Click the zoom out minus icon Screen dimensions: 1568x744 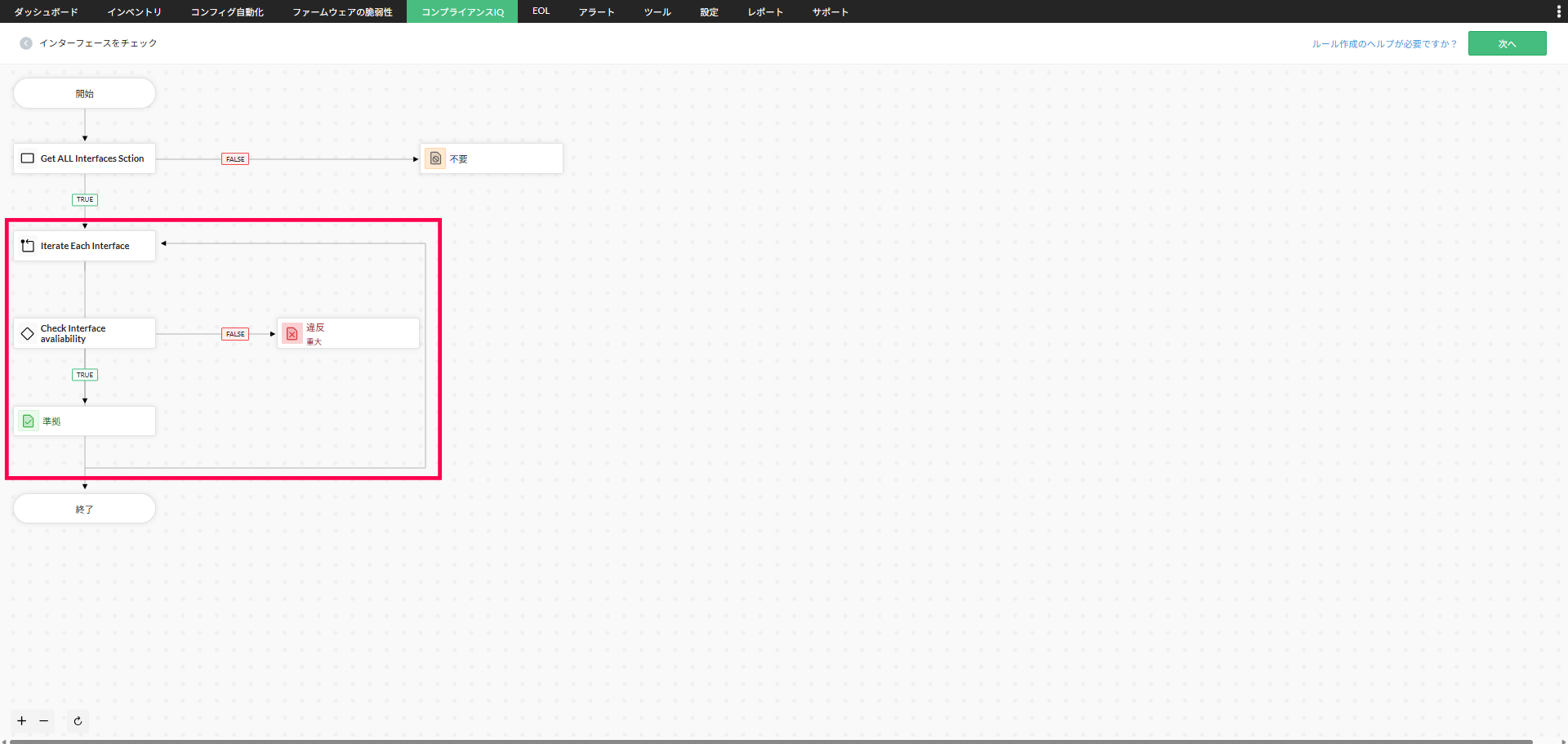pyautogui.click(x=44, y=721)
